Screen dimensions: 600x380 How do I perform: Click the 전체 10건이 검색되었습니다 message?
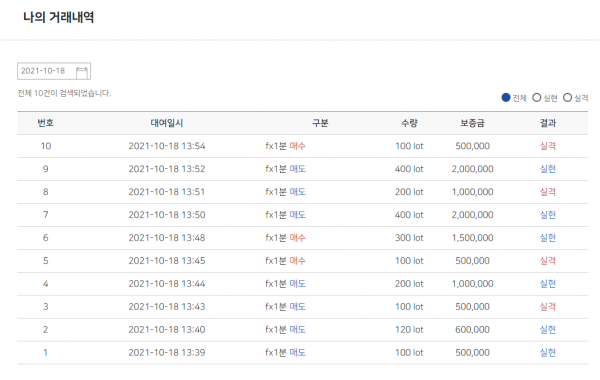[x=64, y=93]
